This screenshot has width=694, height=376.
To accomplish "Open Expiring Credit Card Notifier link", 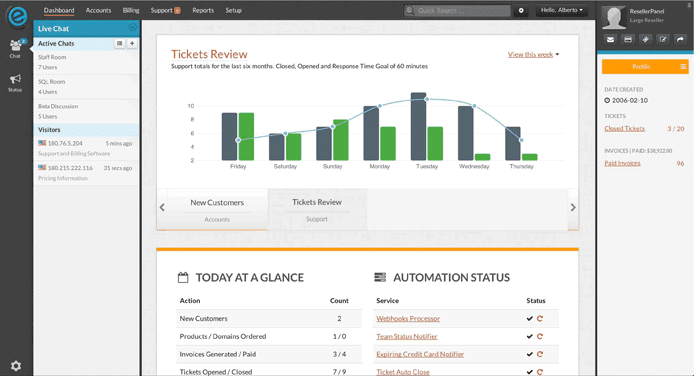I will point(420,354).
